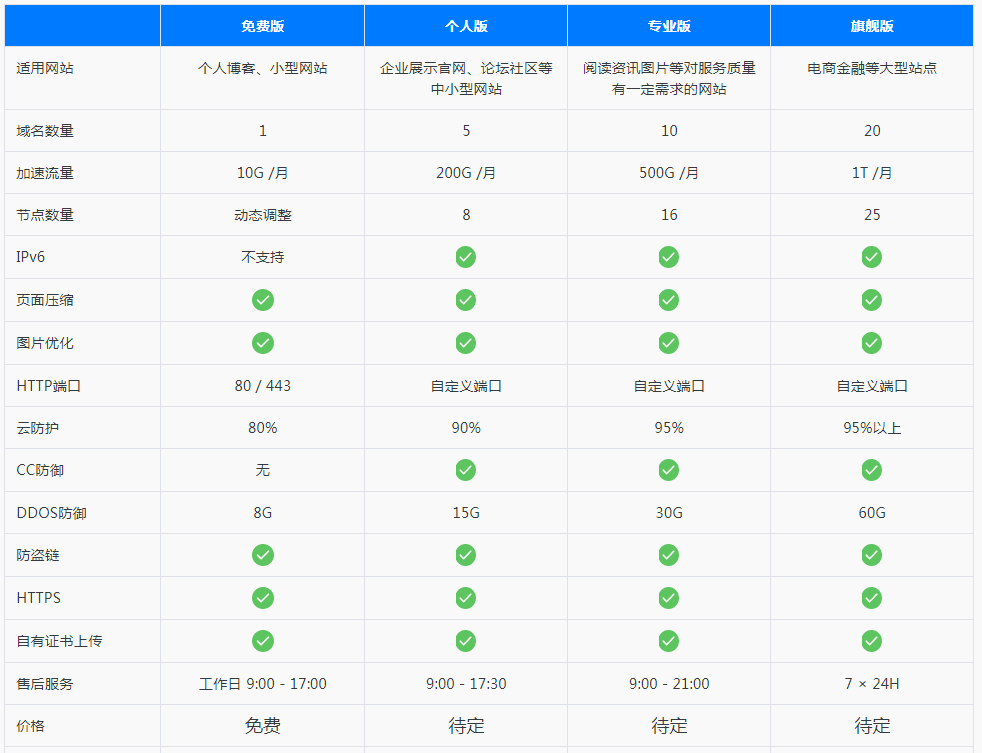Click the CC防御 checkmark under 个人版
The height and width of the screenshot is (753, 982).
465,470
